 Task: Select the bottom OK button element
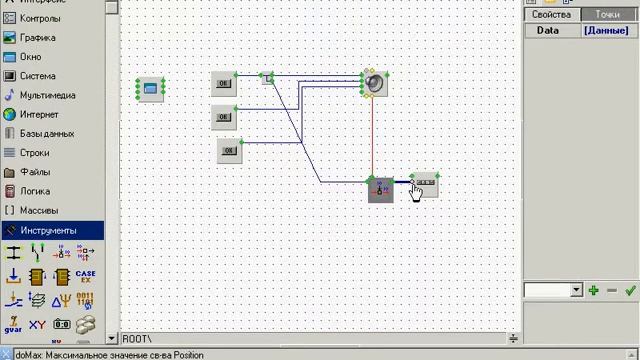coord(229,151)
